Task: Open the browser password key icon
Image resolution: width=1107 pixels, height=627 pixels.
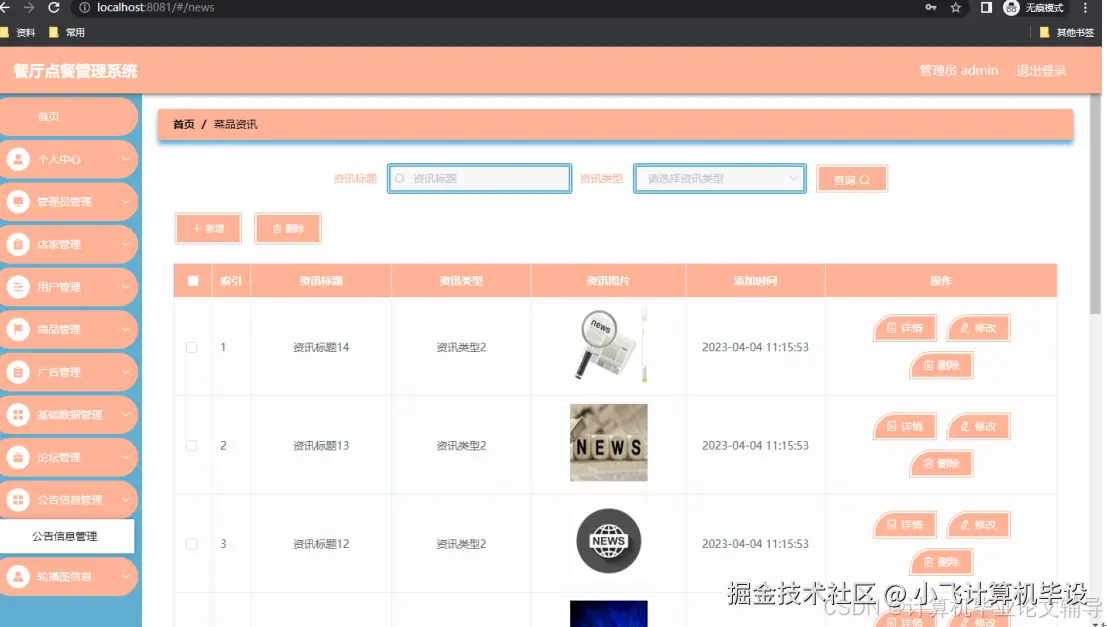Action: tap(931, 7)
